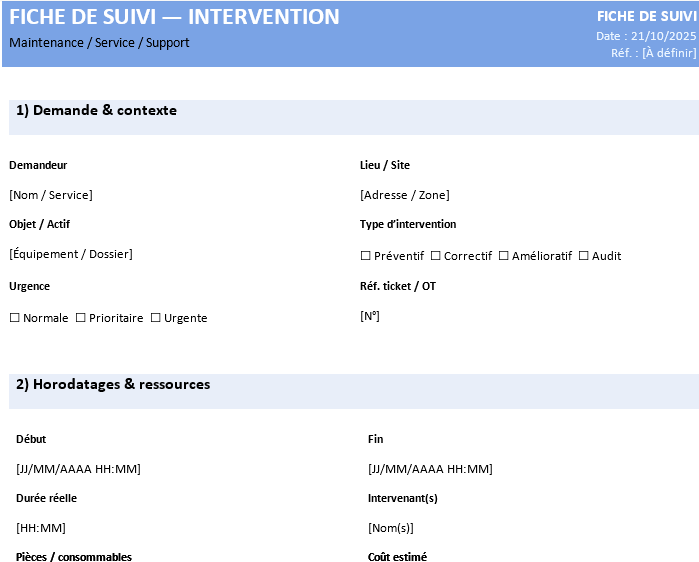The image size is (699, 562).
Task: Select the [HH:MM] field under Durée réelle
Action: (x=41, y=528)
